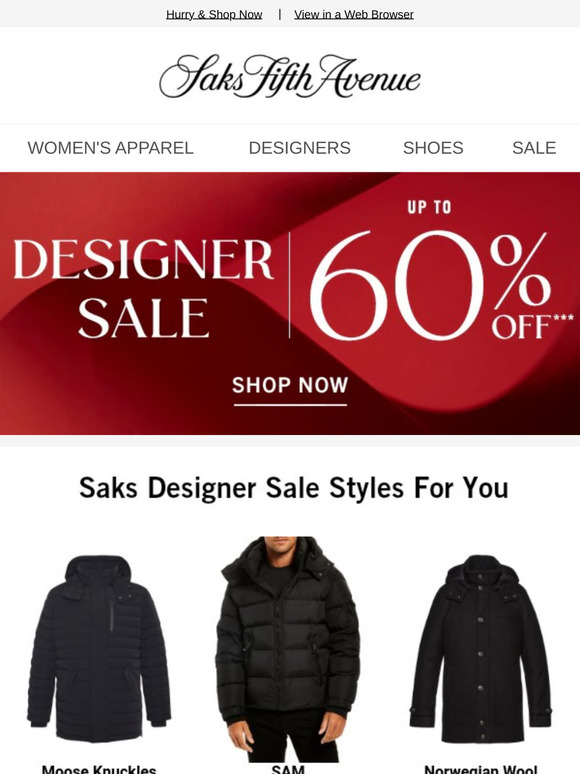Screen dimensions: 580x774
Task: Click the Saks Fifth Avenue logo
Action: [290, 76]
